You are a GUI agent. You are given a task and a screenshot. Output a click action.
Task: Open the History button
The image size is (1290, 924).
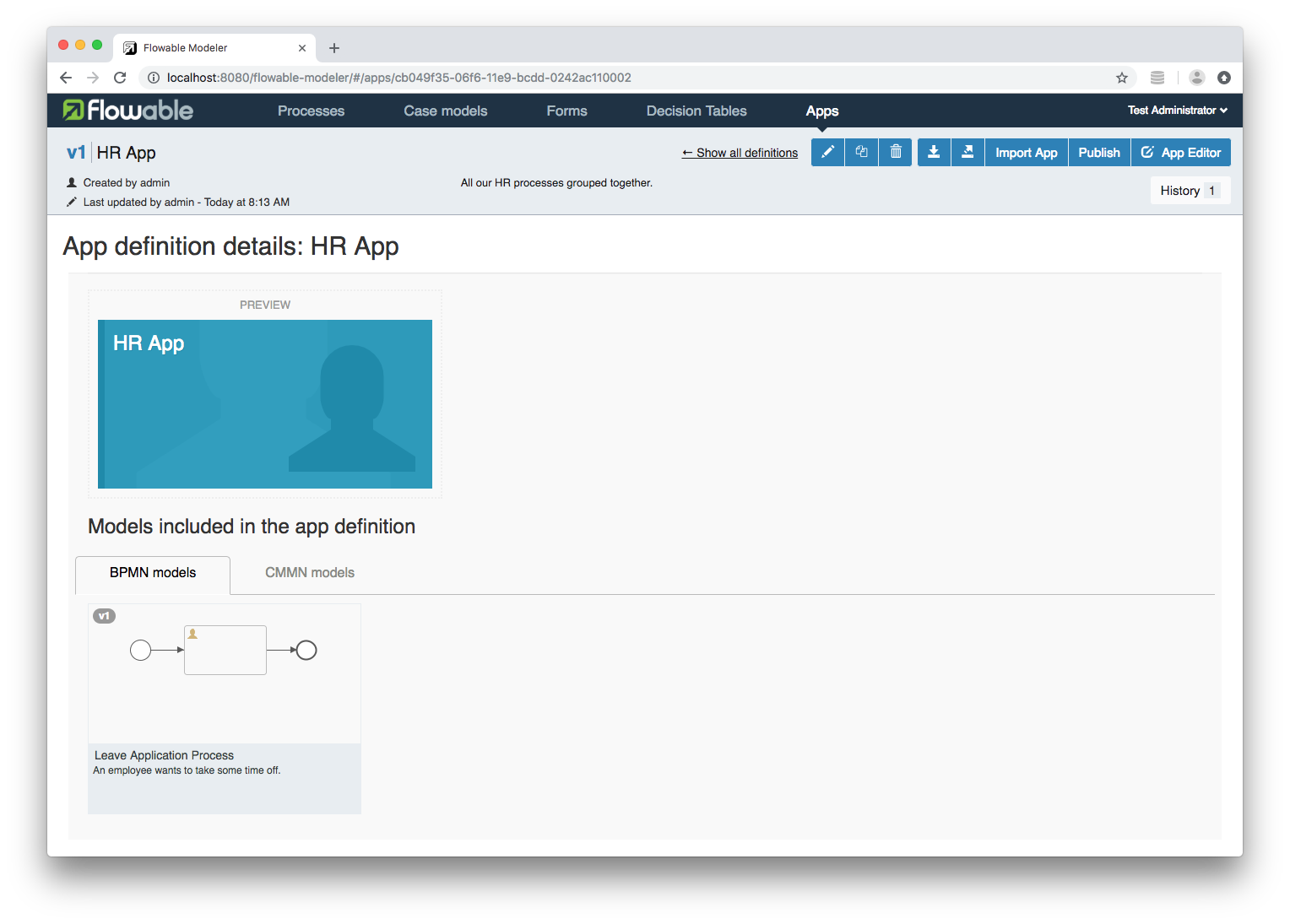[1190, 191]
